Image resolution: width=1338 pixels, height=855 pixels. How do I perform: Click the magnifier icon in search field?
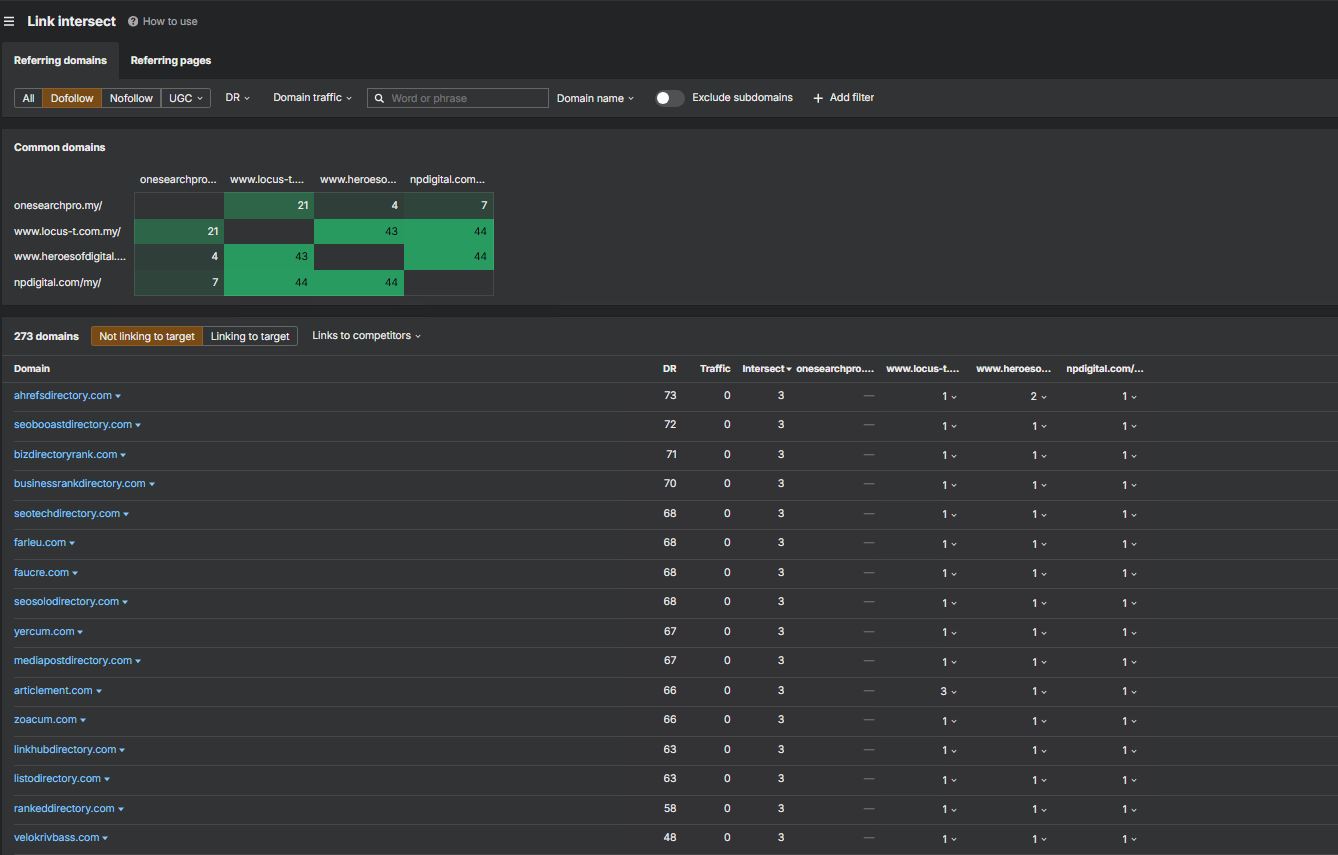point(380,98)
